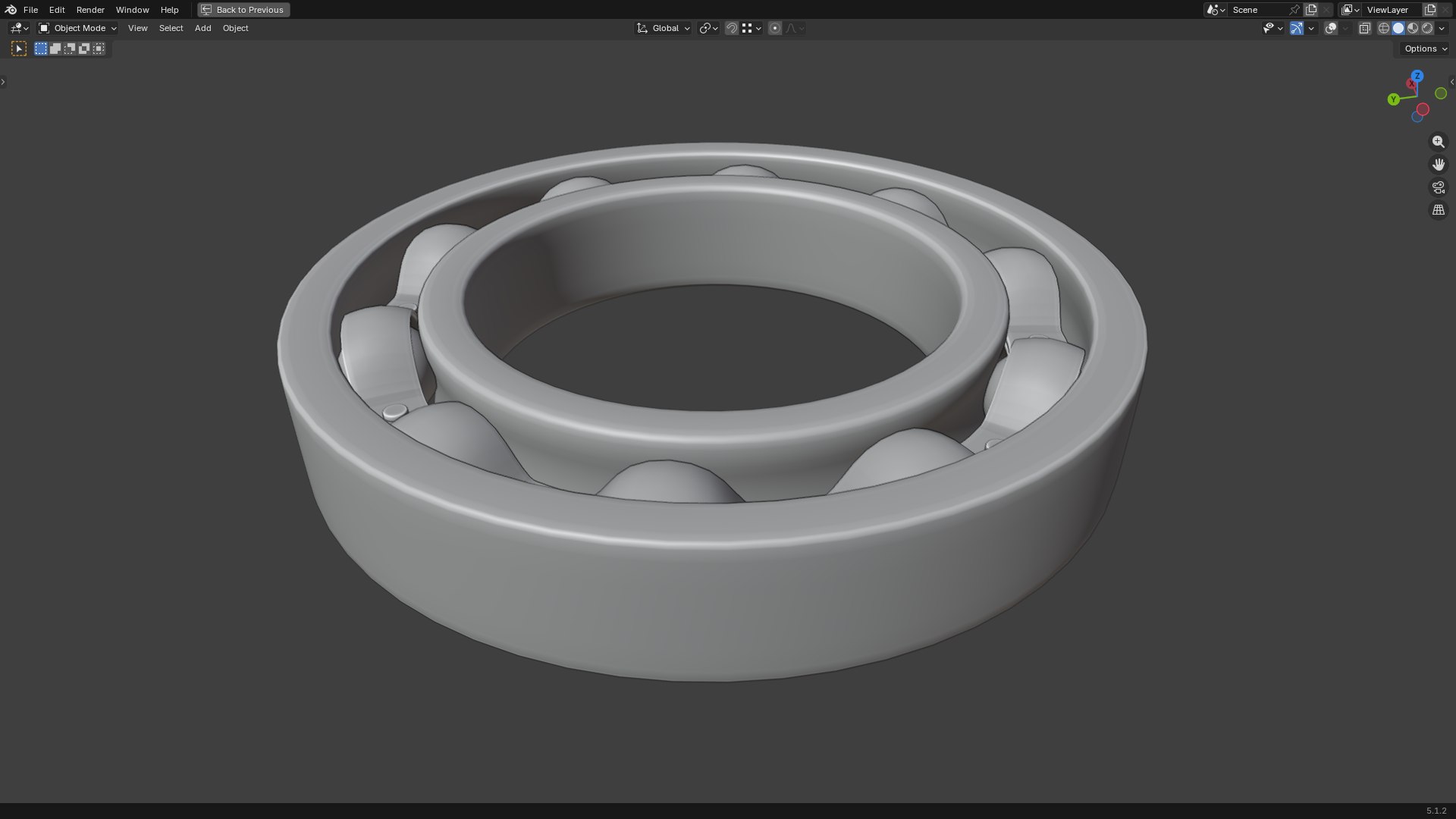
Task: Choose Set a New Selection mode
Action: click(41, 49)
